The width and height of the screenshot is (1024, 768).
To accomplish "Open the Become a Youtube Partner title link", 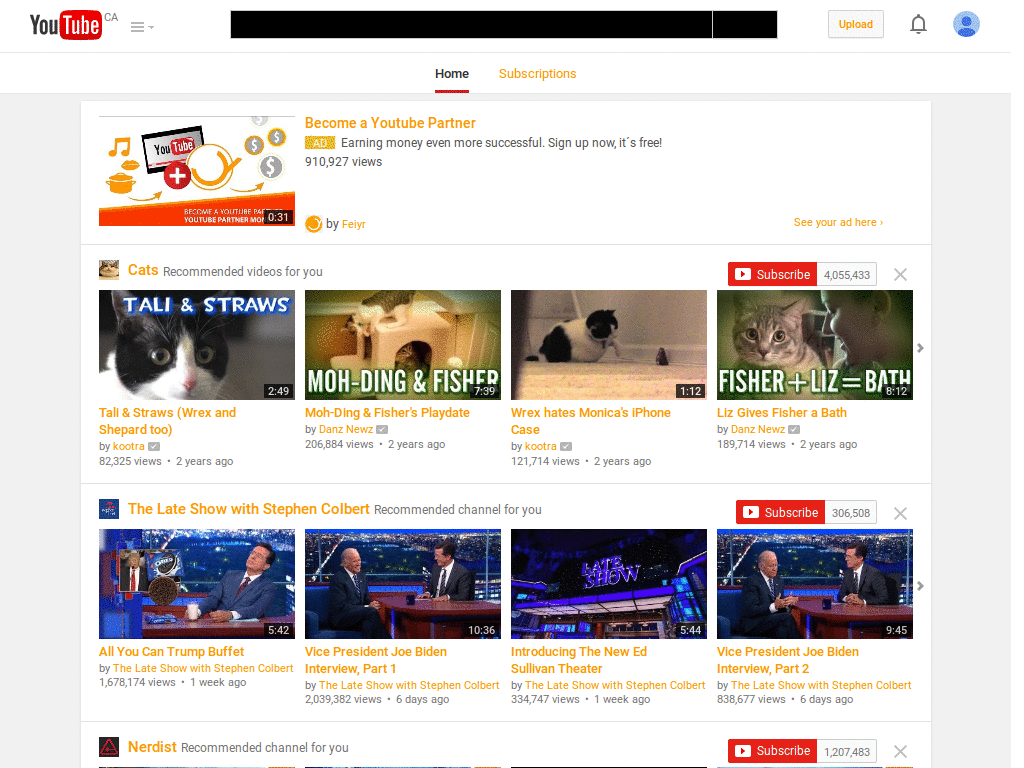I will pos(390,123).
